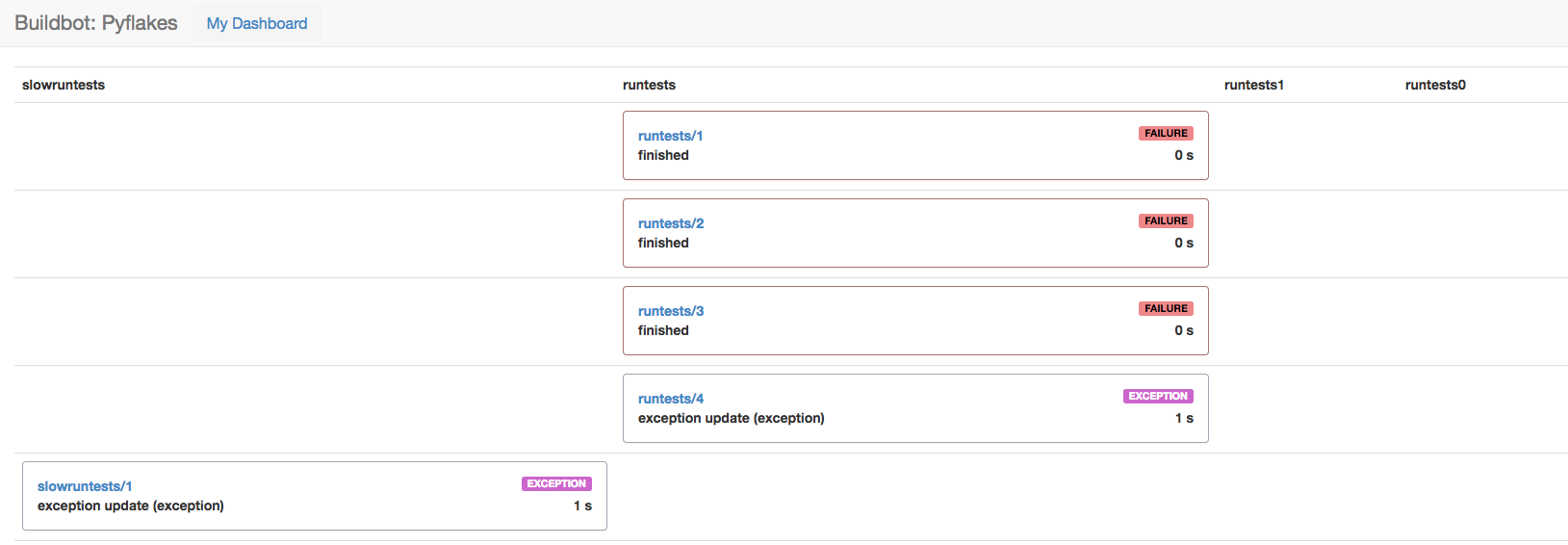The width and height of the screenshot is (1568, 545).
Task: Click exception update text under runtests/4
Action: [731, 418]
